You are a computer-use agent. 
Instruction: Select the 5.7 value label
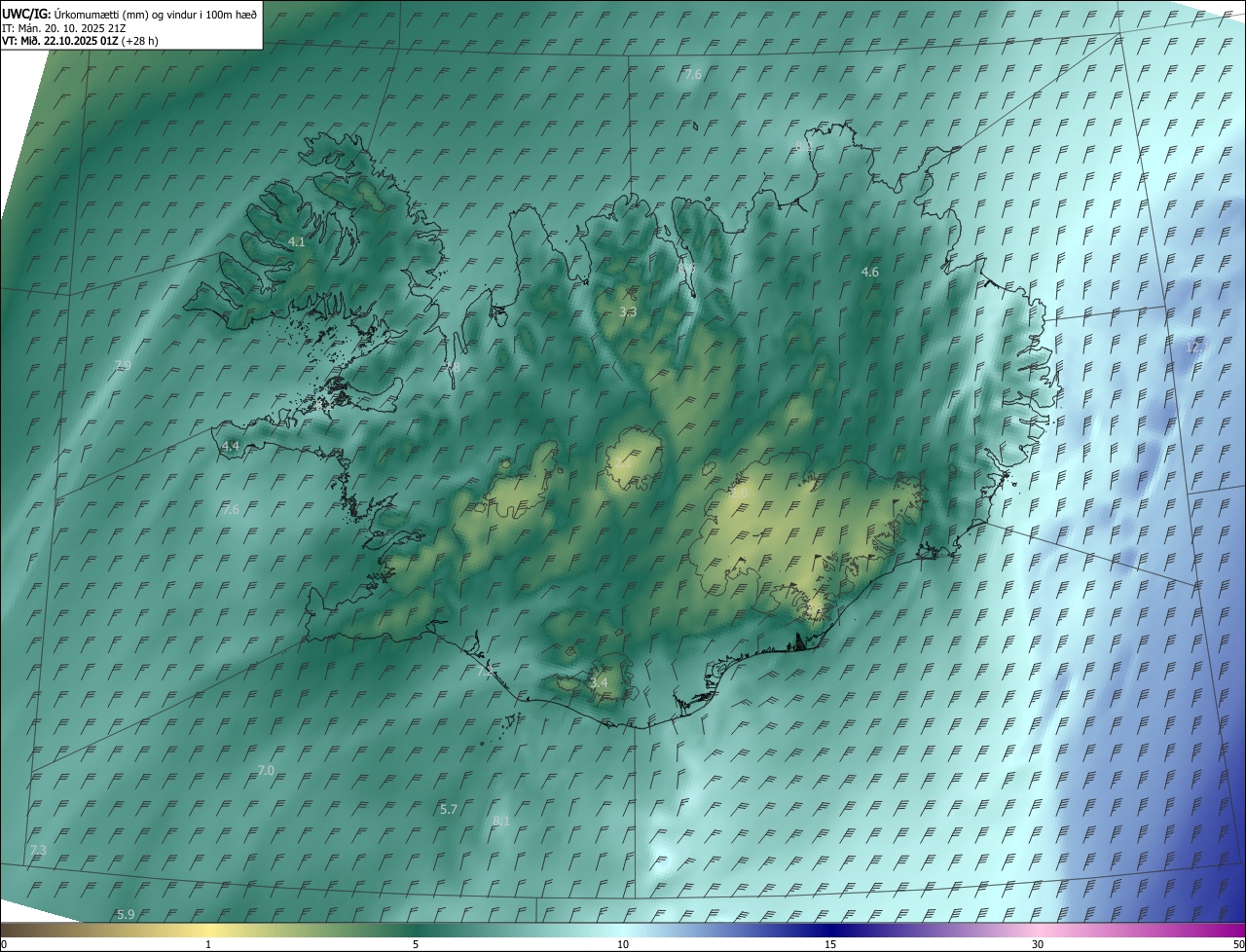(x=449, y=810)
